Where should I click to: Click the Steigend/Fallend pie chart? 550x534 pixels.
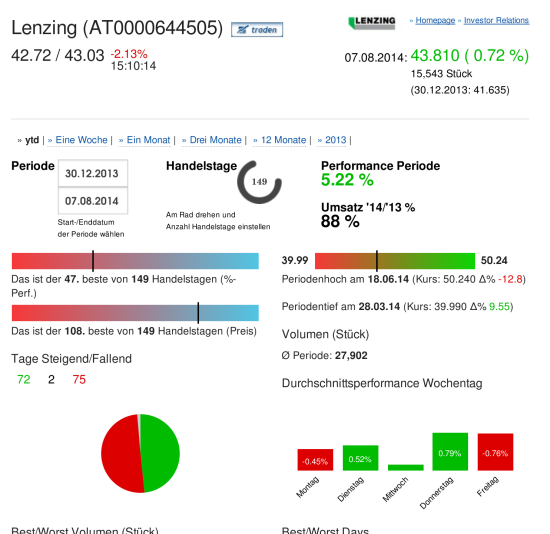click(x=140, y=453)
